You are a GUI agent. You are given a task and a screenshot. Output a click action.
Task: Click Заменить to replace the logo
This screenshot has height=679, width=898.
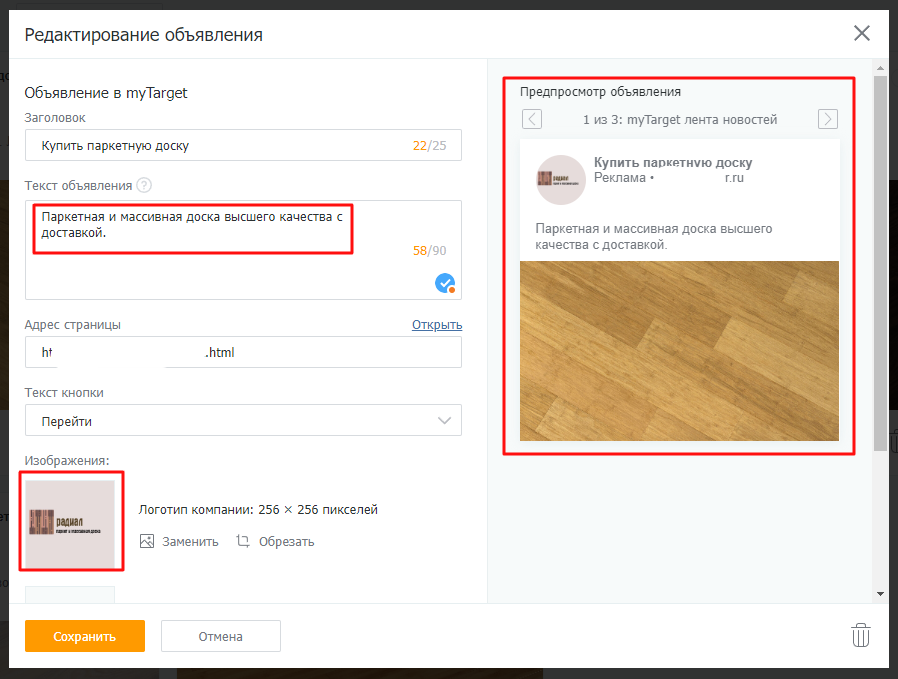[x=190, y=542]
